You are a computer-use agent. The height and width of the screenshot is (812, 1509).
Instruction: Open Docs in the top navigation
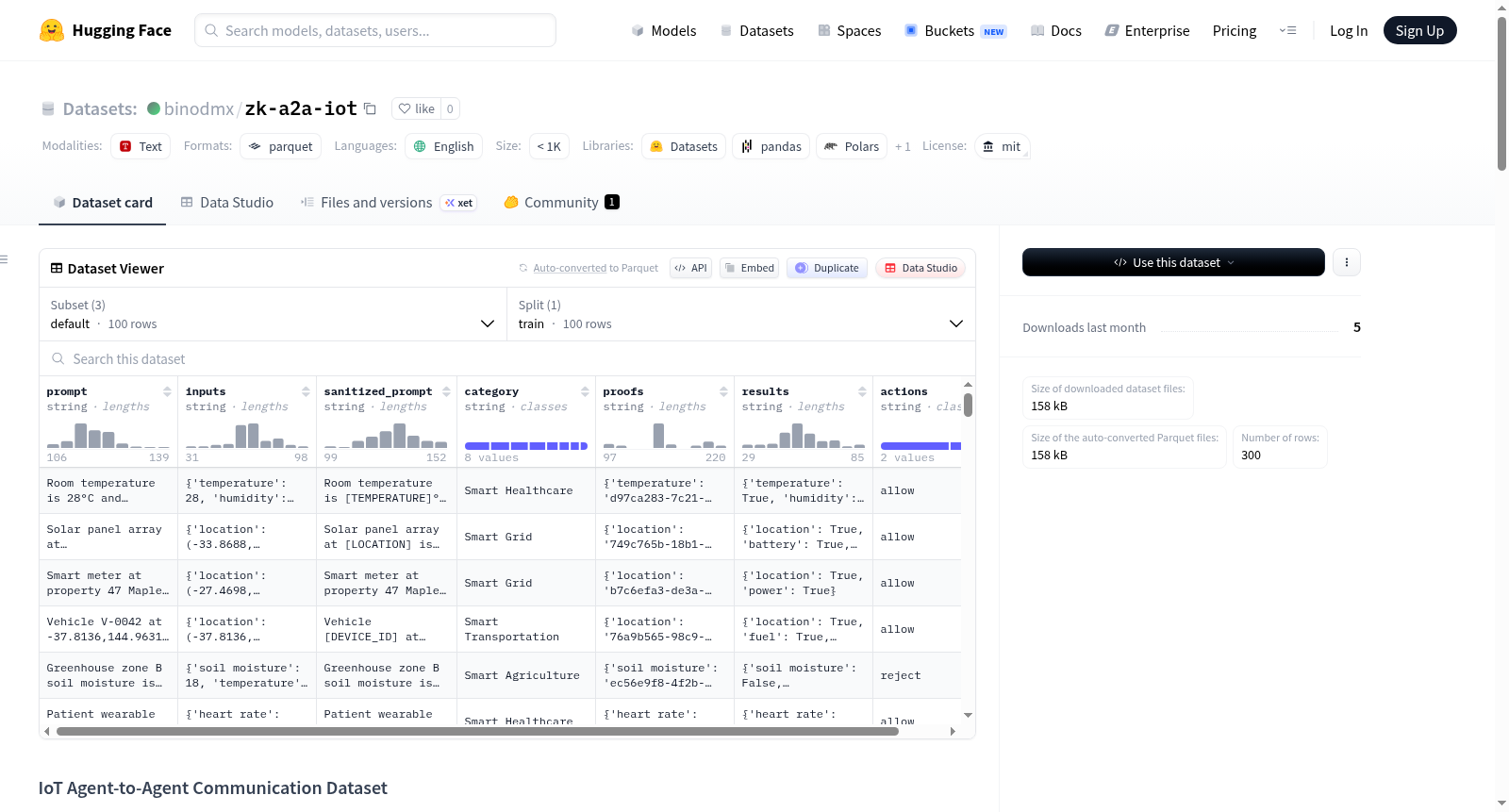point(1055,30)
